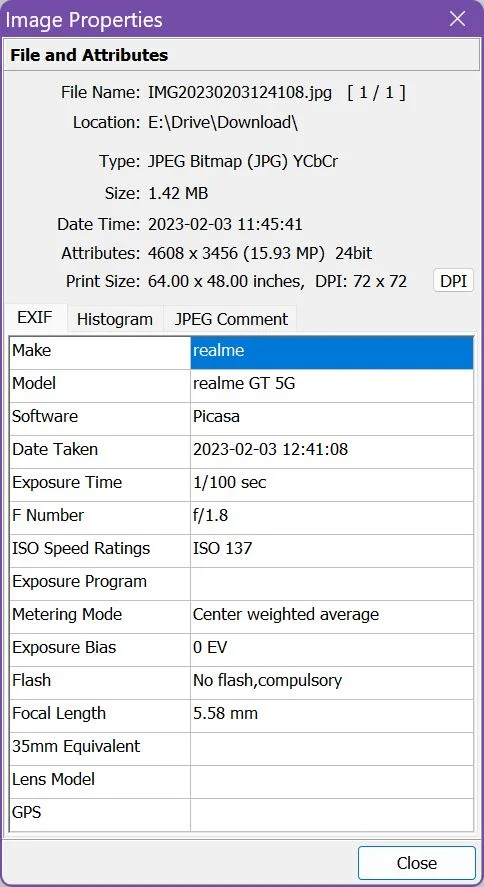Select the Date Taken row
Viewport: 484px width, 887px height.
point(241,451)
